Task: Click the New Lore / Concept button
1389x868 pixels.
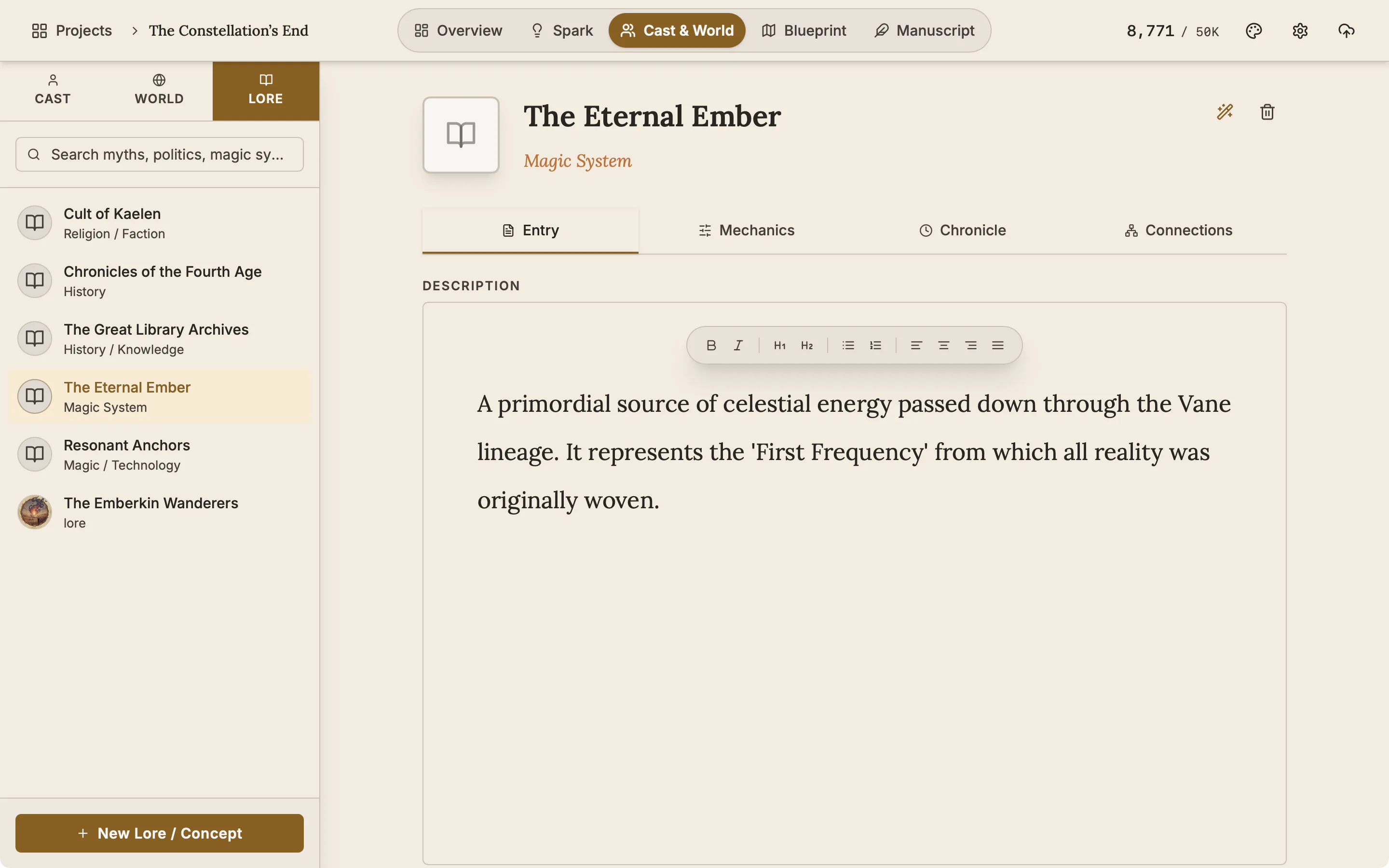Action: 160,833
